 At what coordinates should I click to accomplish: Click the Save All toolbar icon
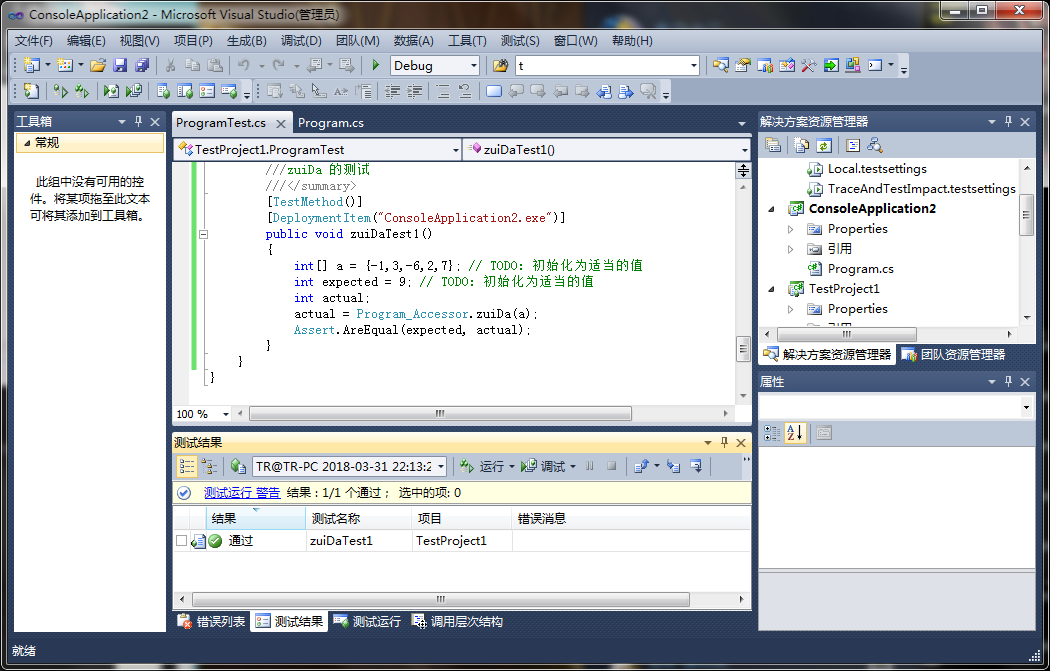141,65
